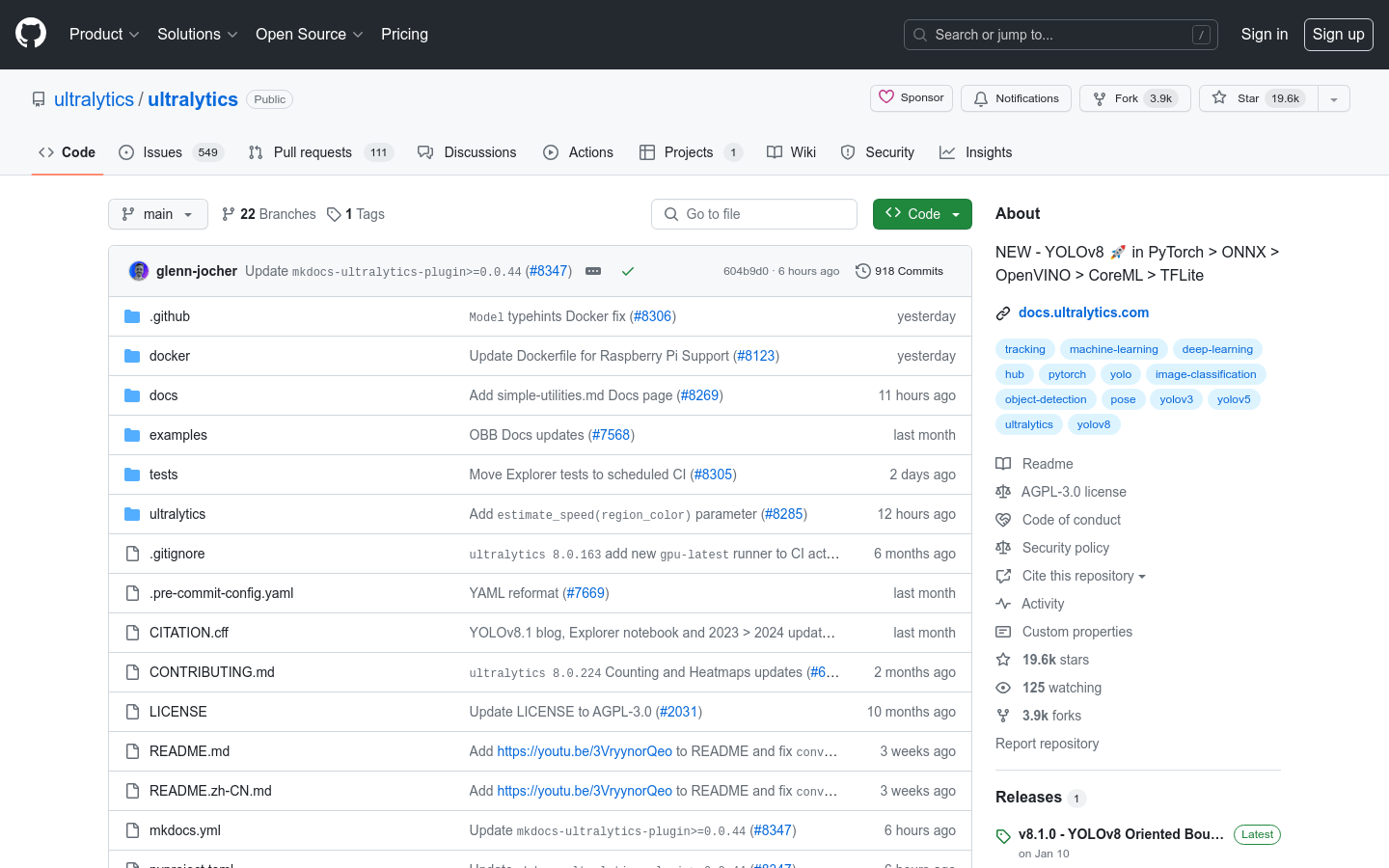The width and height of the screenshot is (1389, 868).
Task: Click the green checkmark commit status
Action: click(628, 271)
